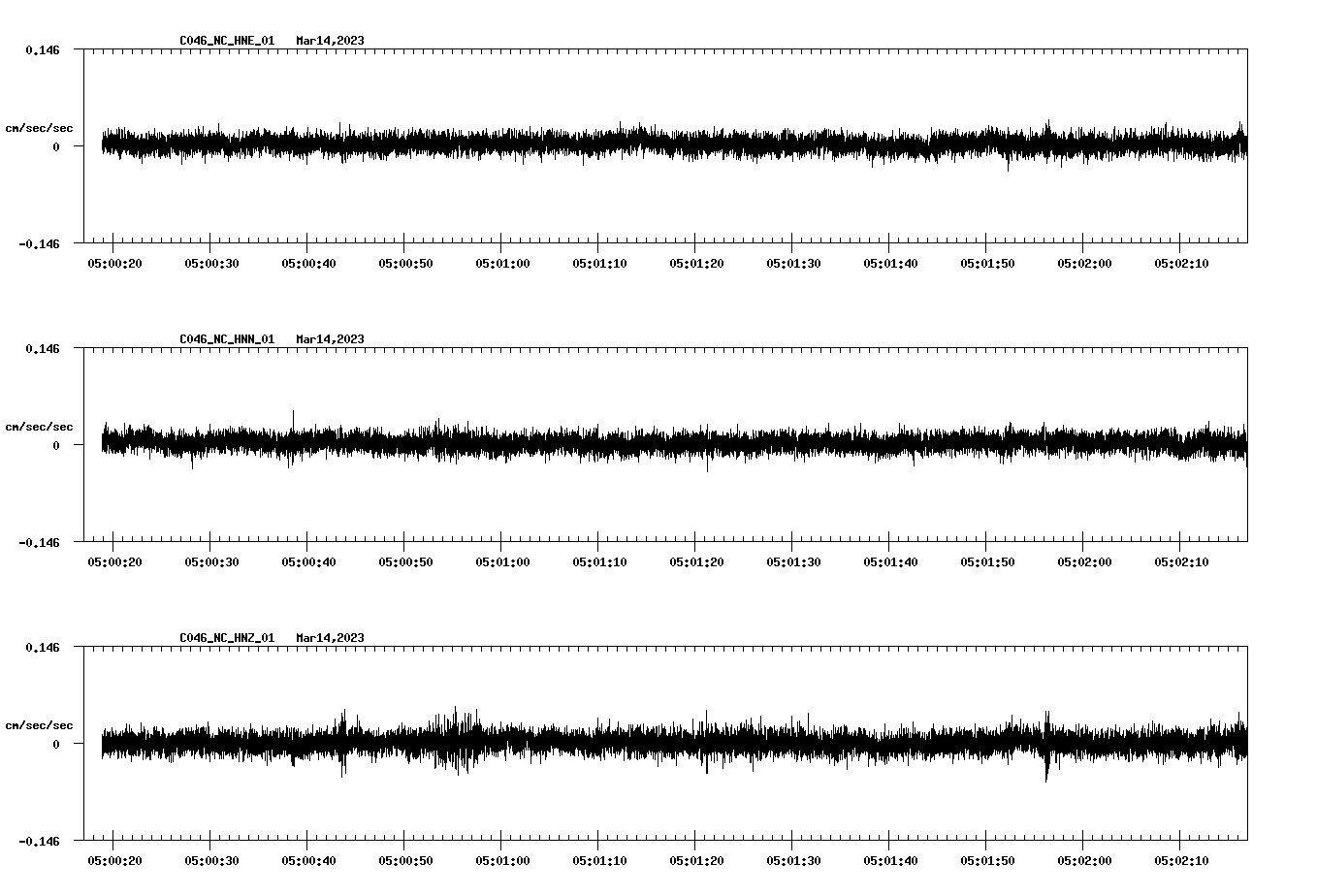
Task: Click the Mar14,2023 date on the HNZ plot
Action: (x=330, y=638)
